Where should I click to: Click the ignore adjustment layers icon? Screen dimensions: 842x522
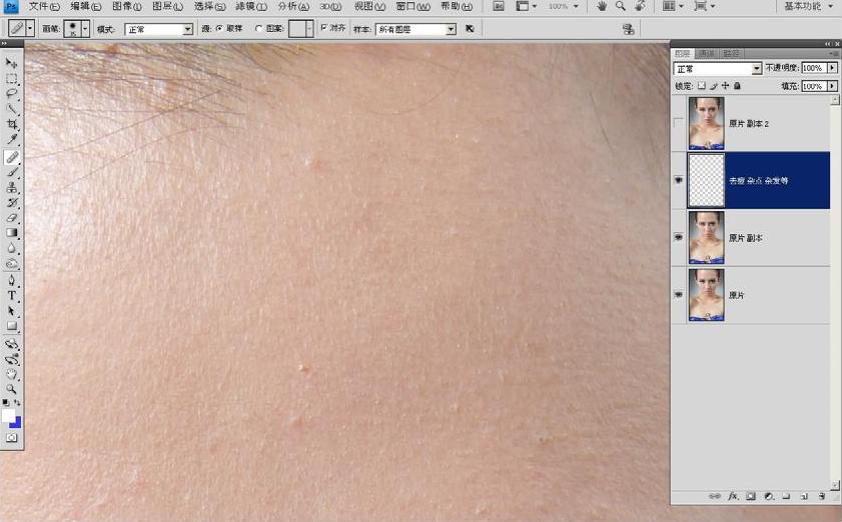(x=470, y=28)
